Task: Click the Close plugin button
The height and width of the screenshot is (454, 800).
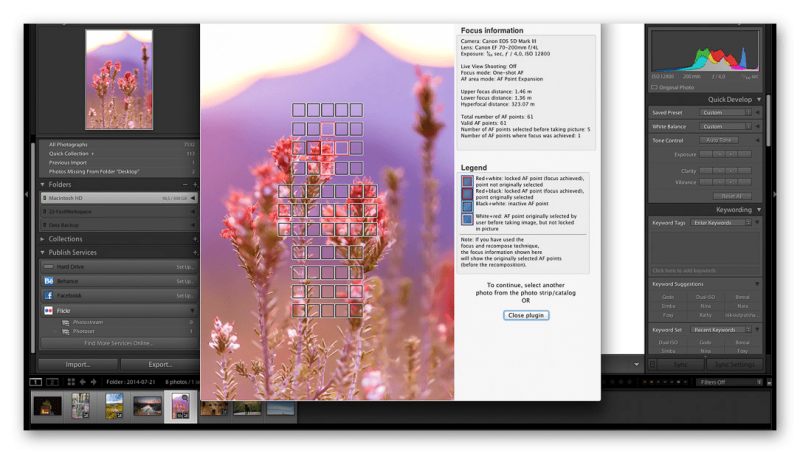Action: 526,315
